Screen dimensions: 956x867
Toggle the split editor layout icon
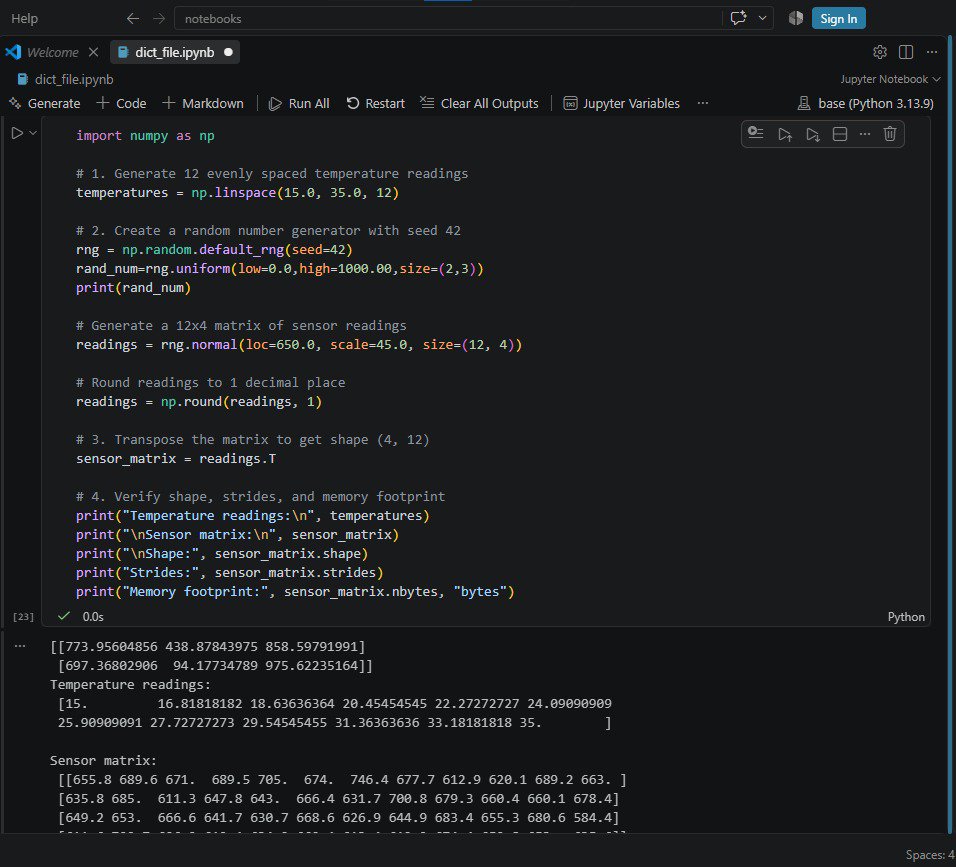[906, 52]
